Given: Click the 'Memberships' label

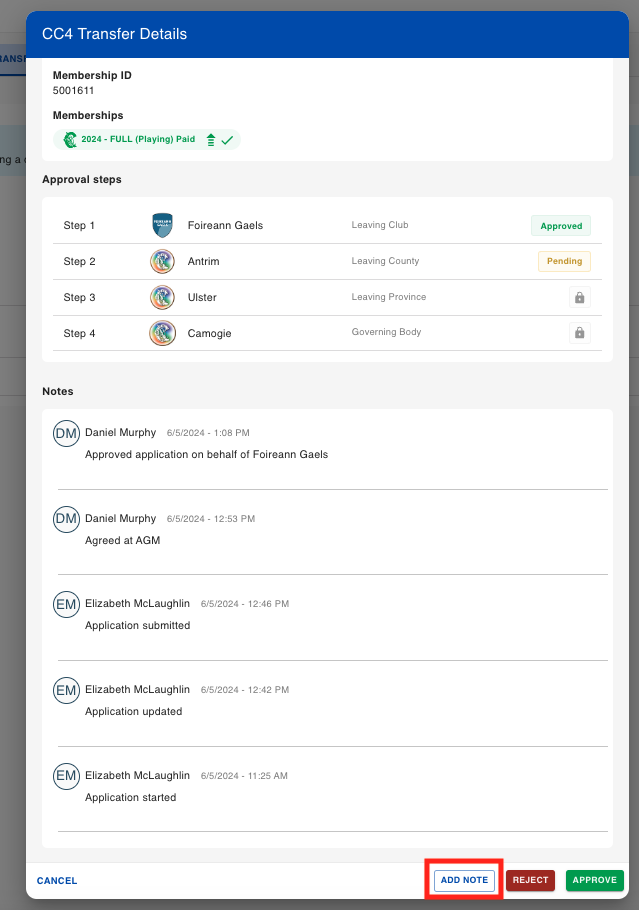Looking at the screenshot, I should pyautogui.click(x=88, y=115).
